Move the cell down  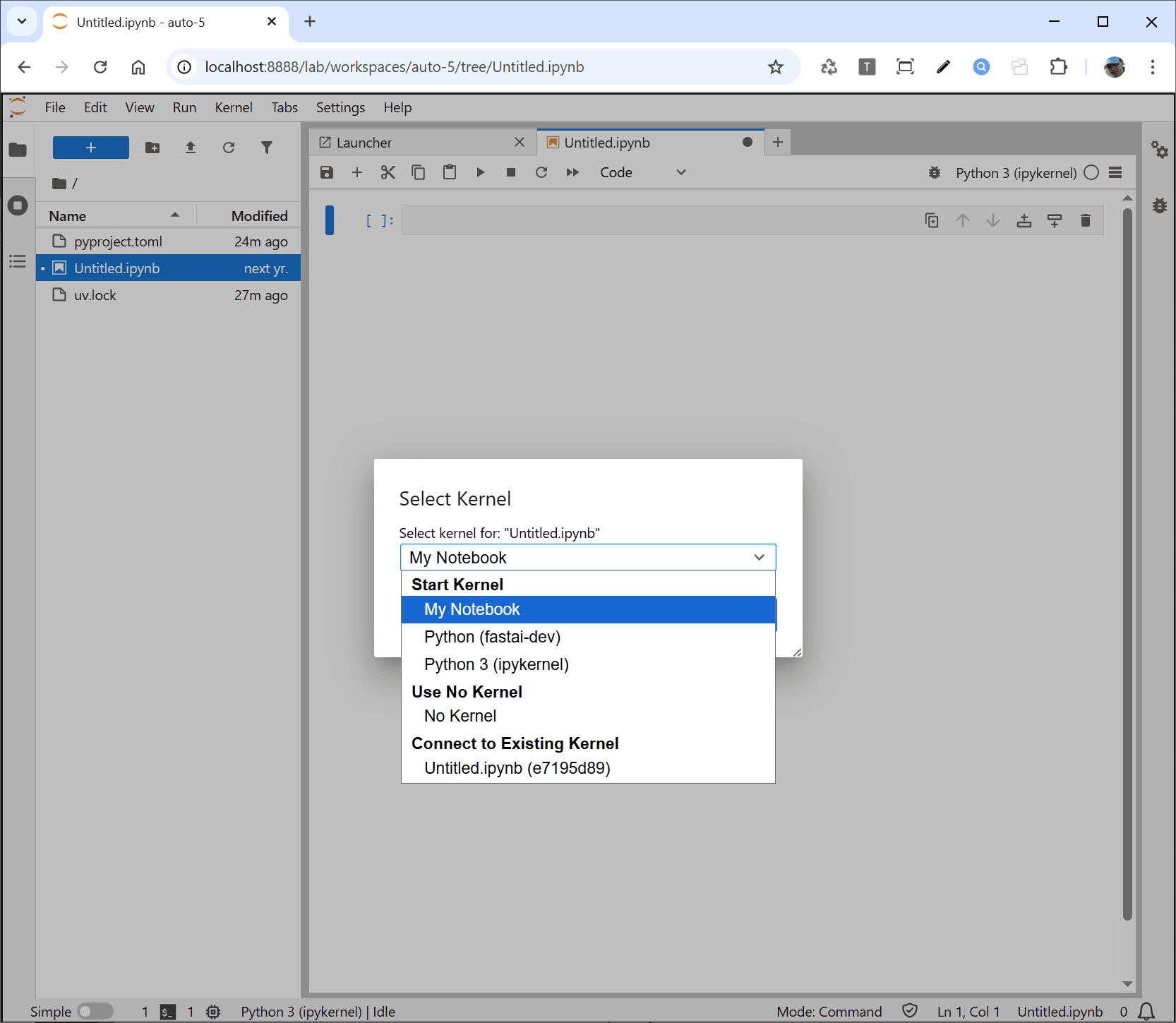coord(993,221)
